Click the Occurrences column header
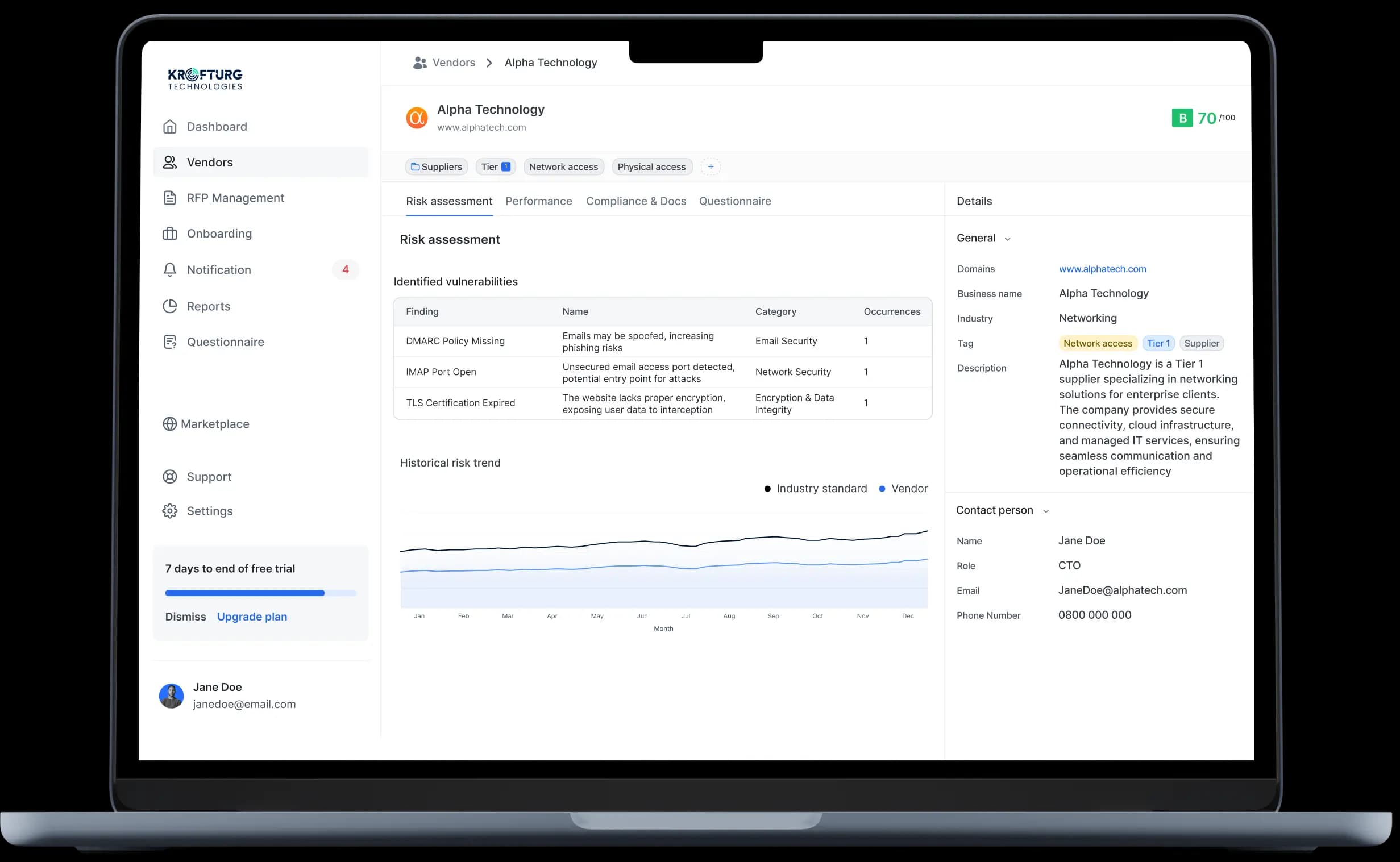 point(892,312)
